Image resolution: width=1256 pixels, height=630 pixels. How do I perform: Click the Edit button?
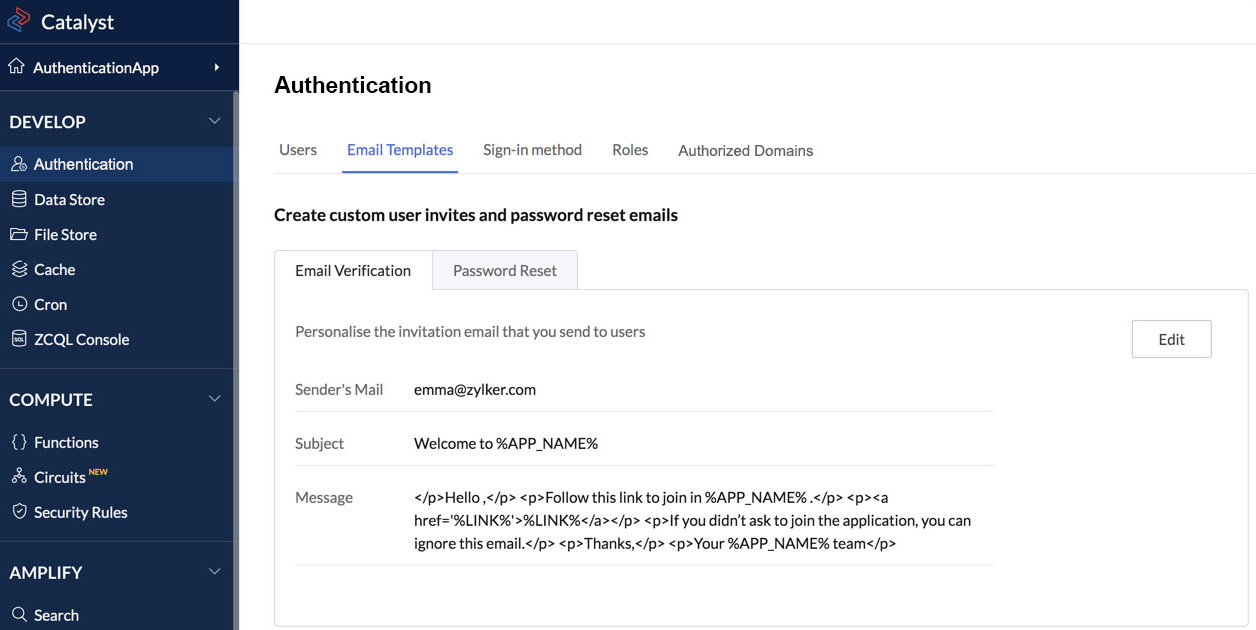point(1171,339)
